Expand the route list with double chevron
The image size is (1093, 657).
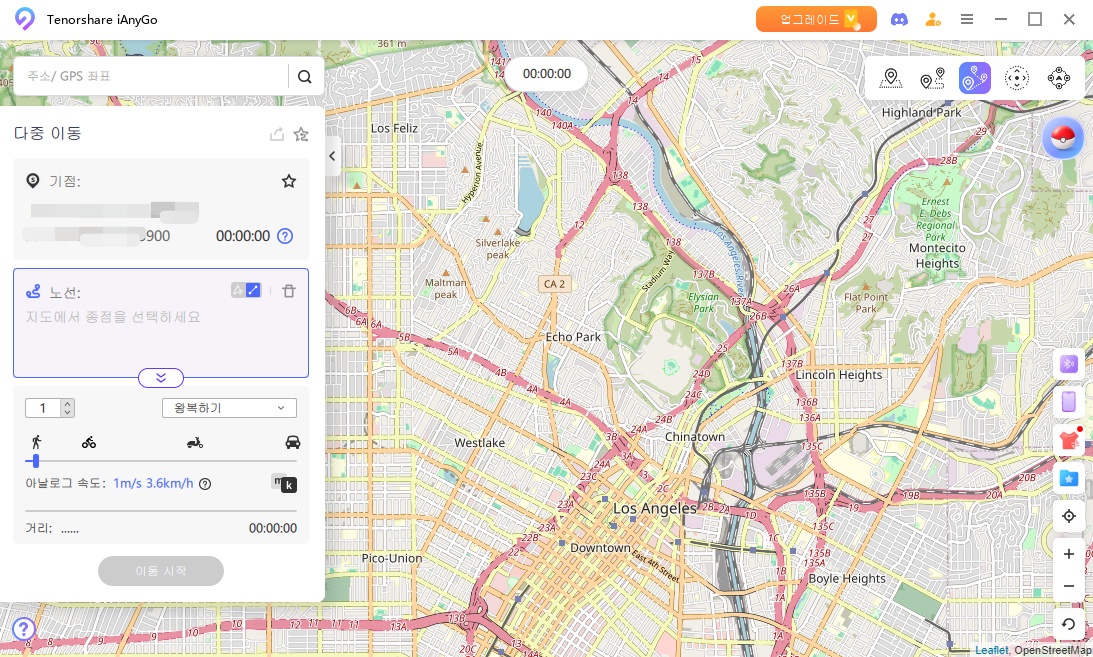coord(161,377)
